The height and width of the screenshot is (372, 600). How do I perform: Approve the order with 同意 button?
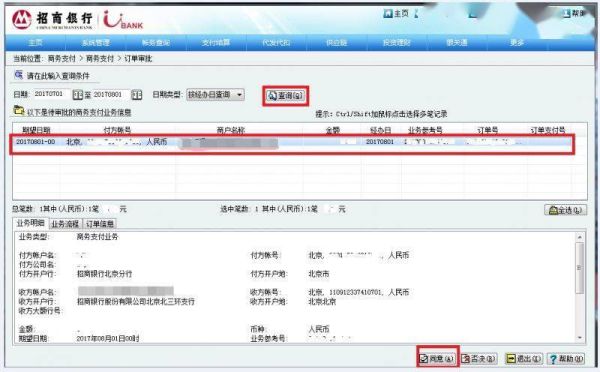pos(438,359)
